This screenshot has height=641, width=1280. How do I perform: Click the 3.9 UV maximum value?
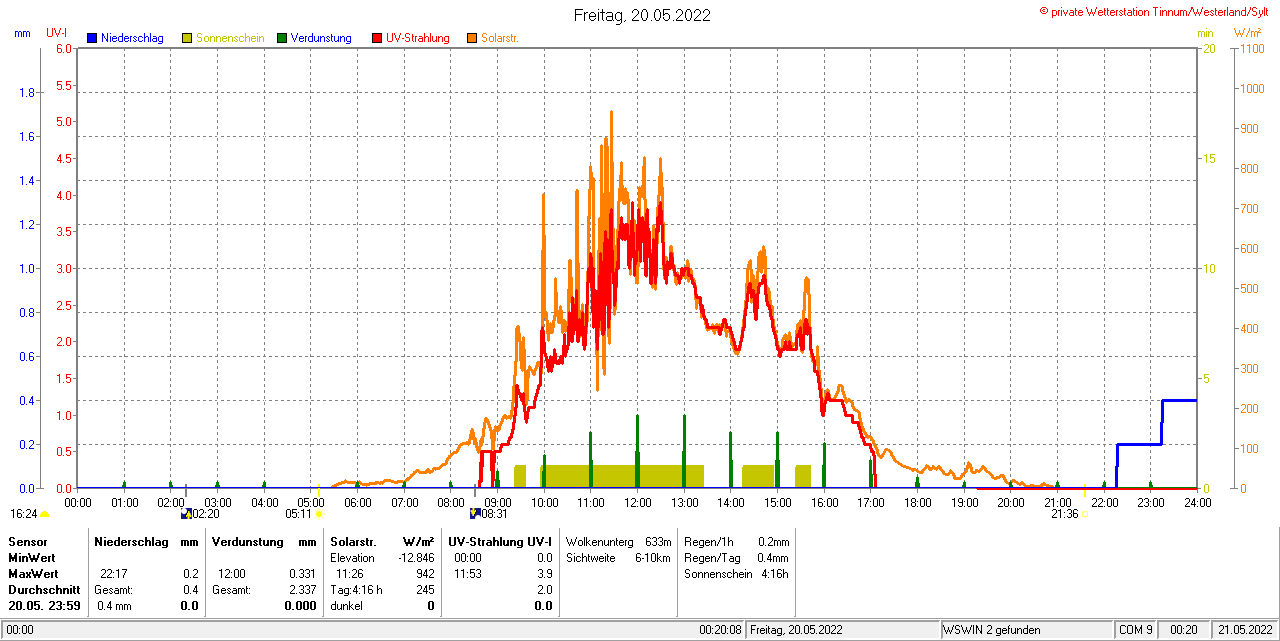pyautogui.click(x=544, y=574)
